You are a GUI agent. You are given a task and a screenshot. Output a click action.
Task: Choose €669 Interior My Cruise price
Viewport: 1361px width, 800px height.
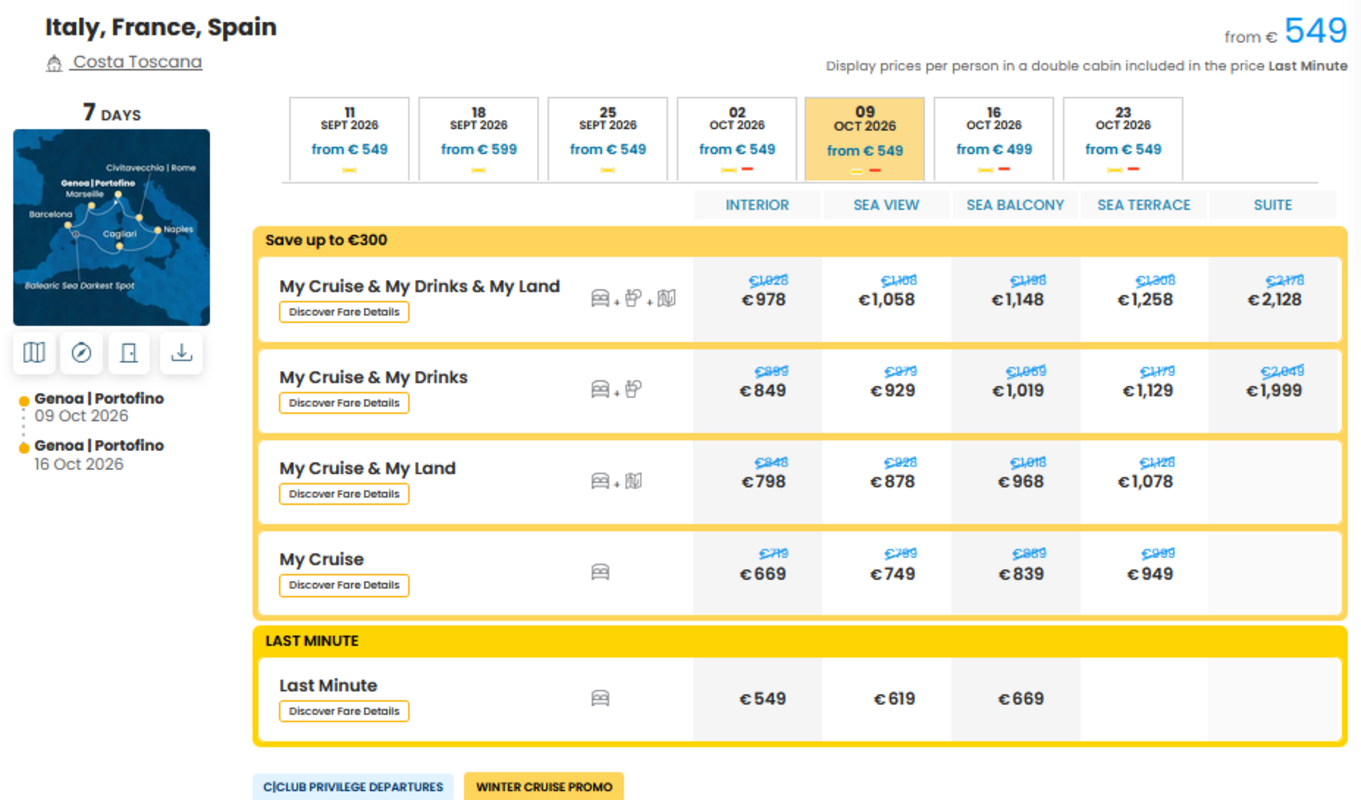[763, 574]
